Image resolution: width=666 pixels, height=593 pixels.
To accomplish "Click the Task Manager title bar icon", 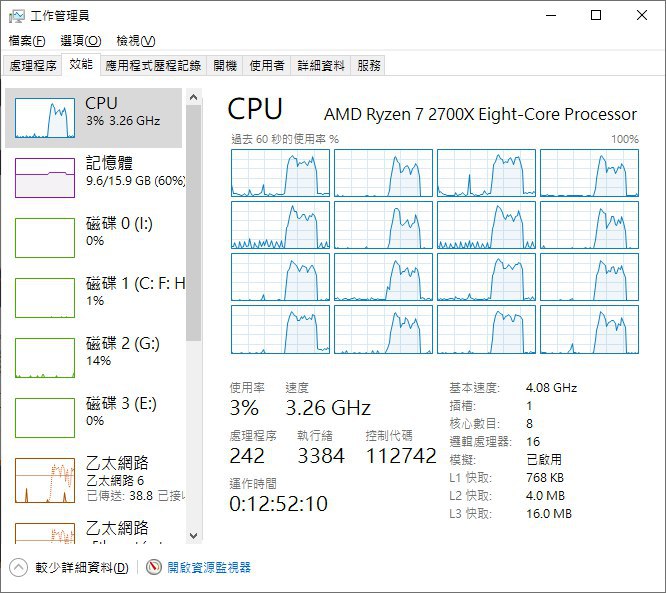I will click(x=17, y=16).
